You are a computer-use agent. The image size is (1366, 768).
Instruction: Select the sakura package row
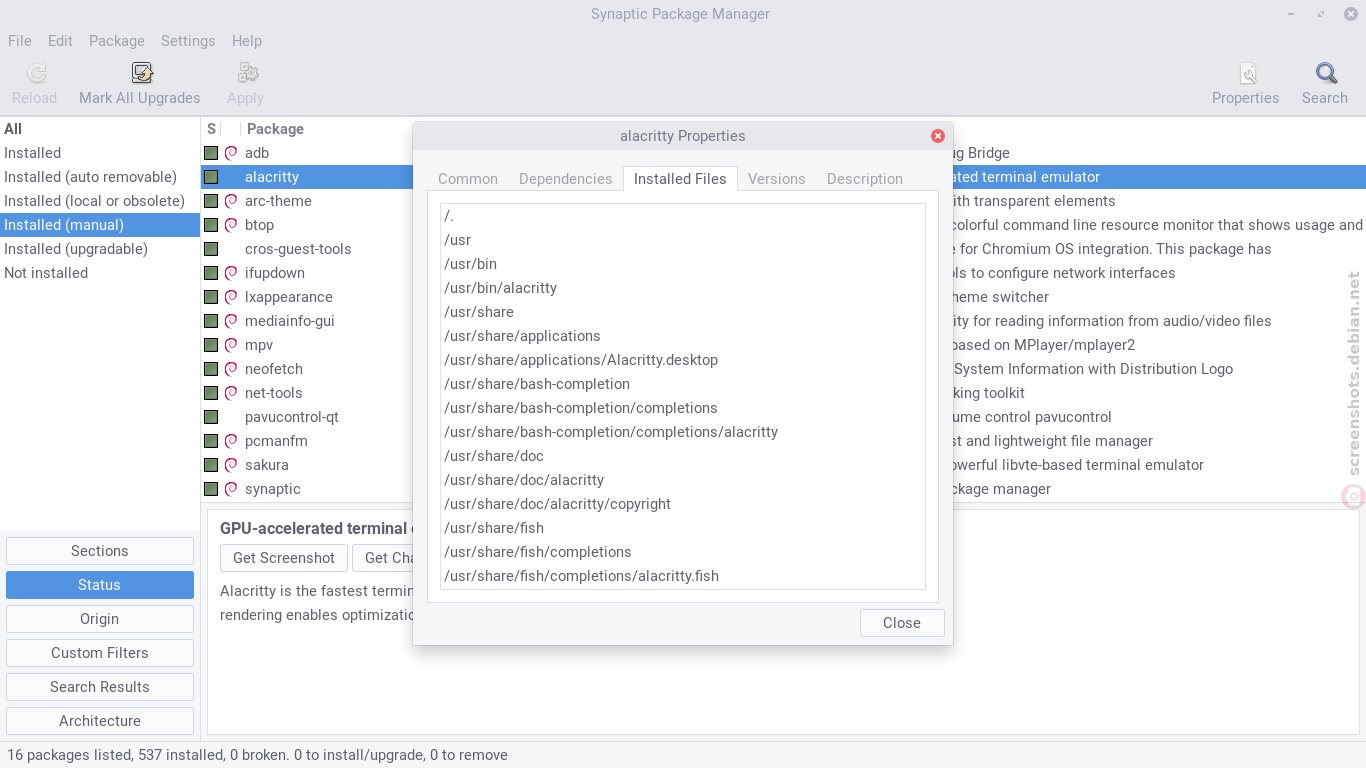coord(308,465)
